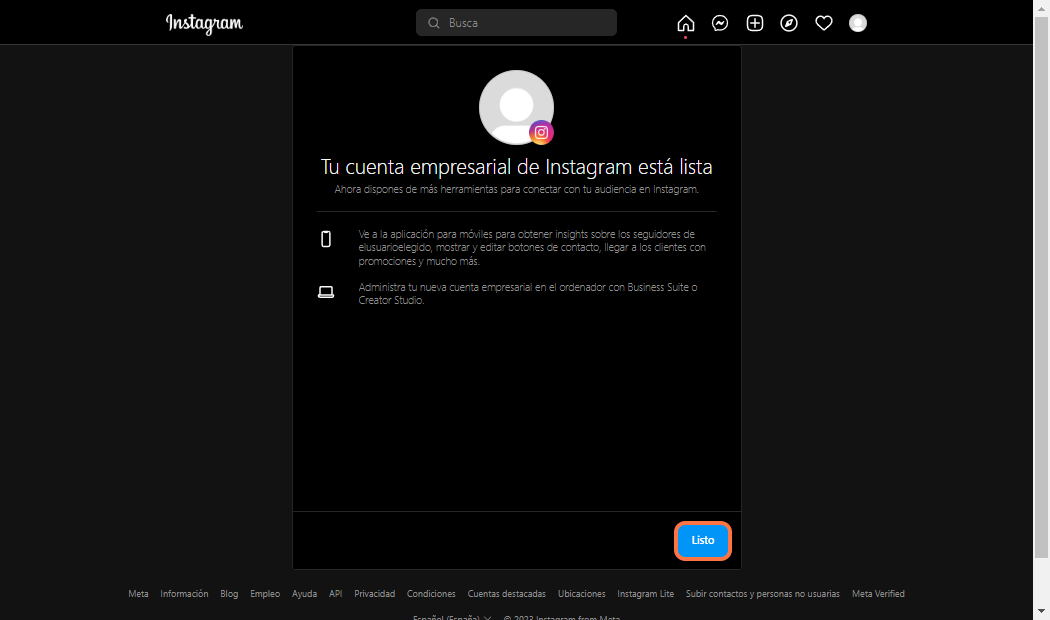Click the search magnifier icon

[x=434, y=23]
